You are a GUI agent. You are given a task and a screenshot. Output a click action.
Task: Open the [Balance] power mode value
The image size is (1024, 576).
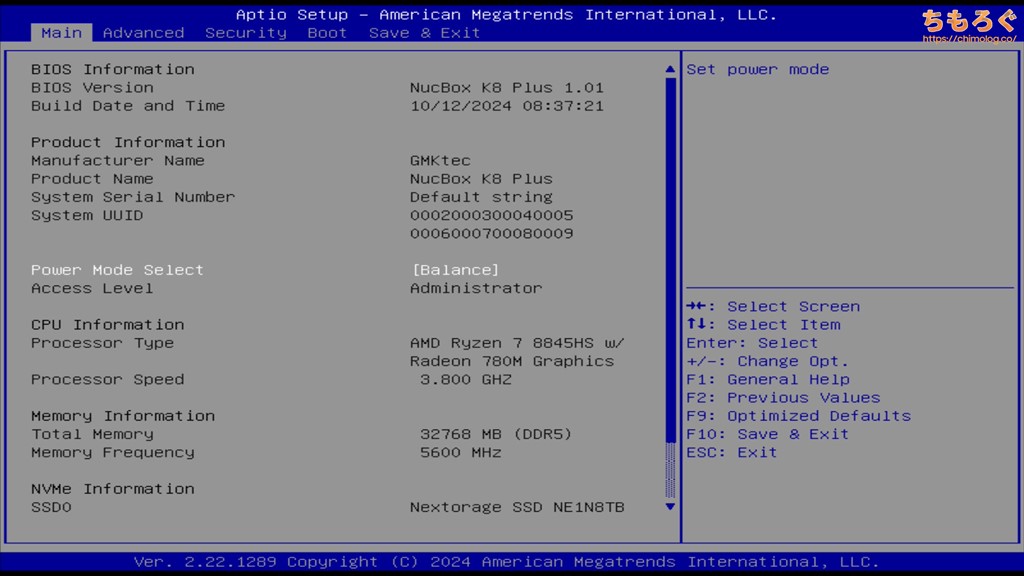[x=455, y=270]
